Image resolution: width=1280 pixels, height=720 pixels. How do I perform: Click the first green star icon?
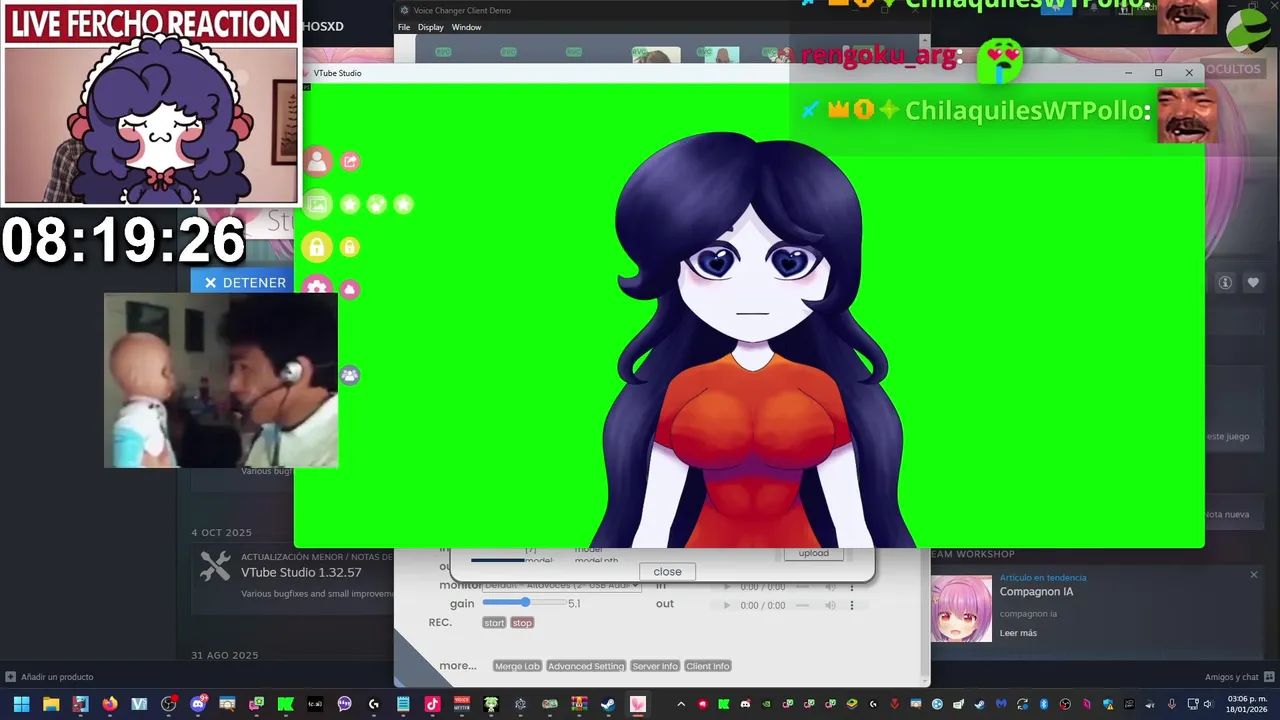[x=350, y=204]
